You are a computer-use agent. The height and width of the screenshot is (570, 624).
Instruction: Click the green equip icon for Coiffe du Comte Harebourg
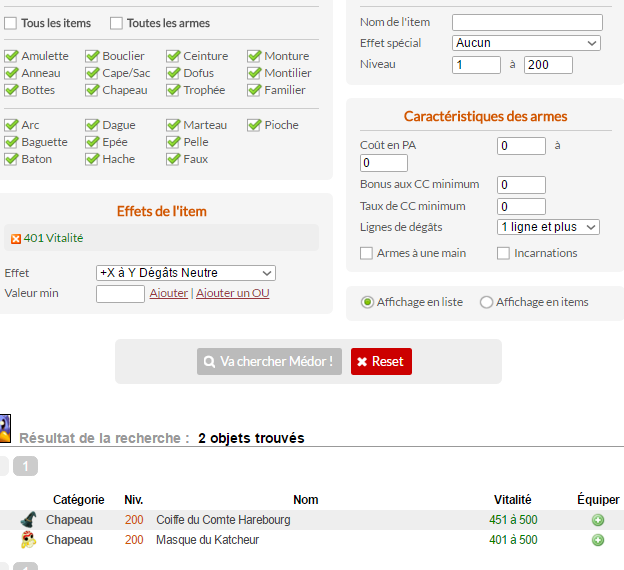[x=598, y=521]
